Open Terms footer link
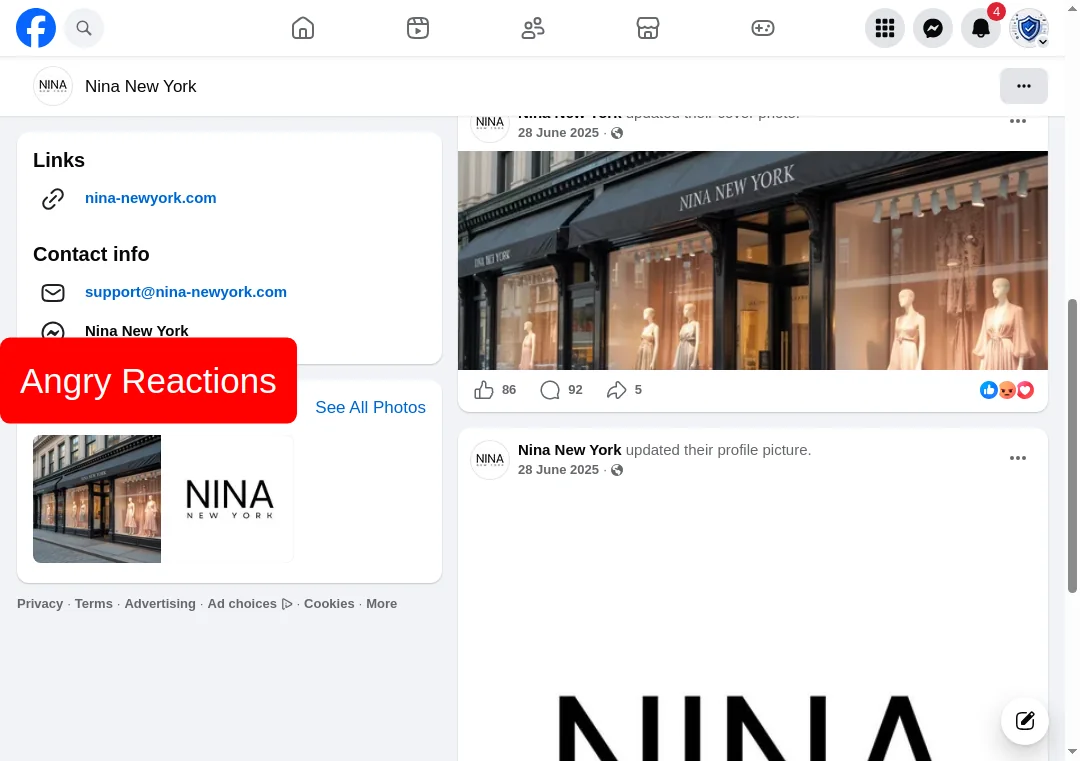The image size is (1080, 761). [94, 604]
